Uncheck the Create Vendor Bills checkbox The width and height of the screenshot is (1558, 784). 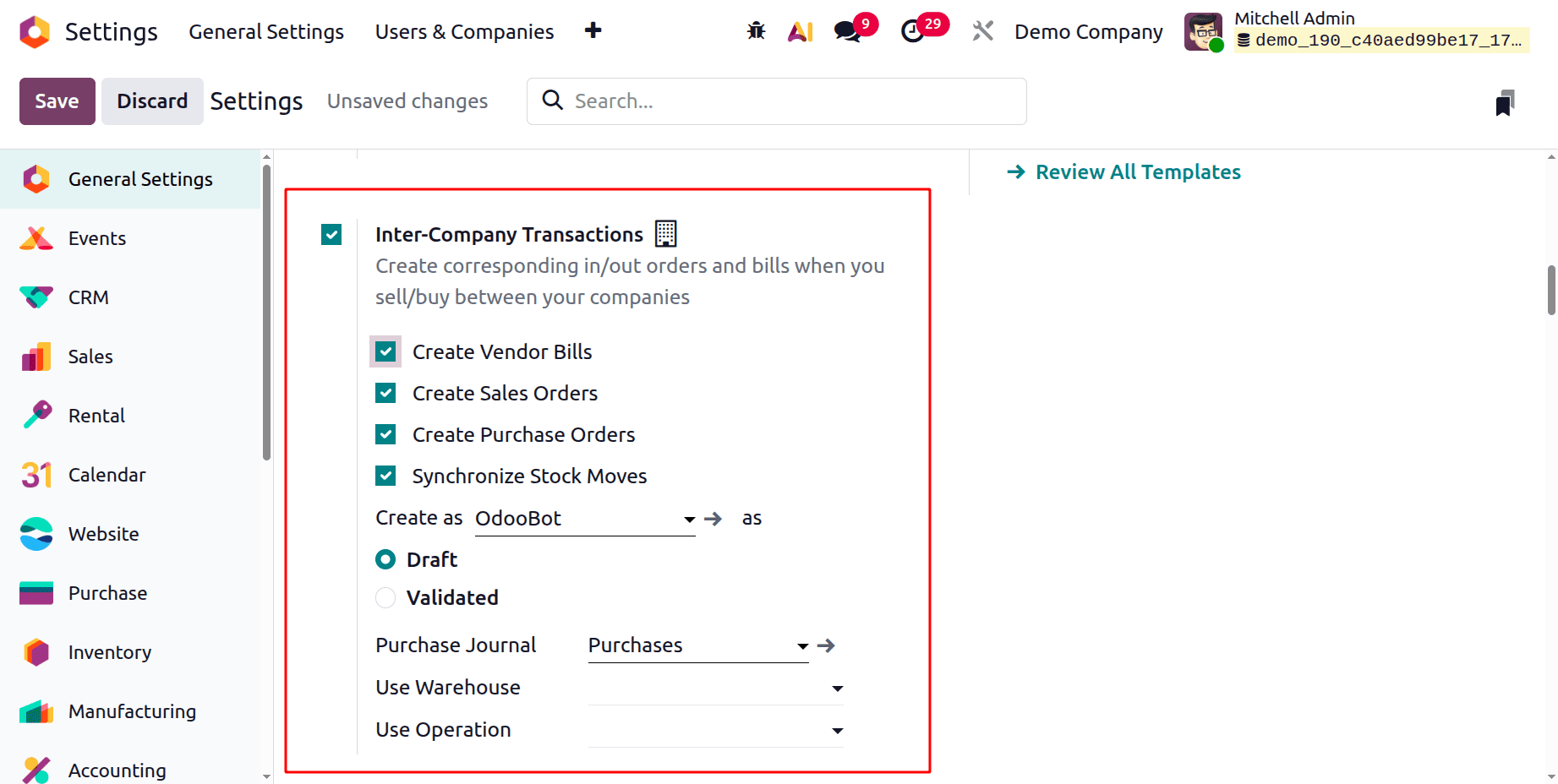coord(385,351)
